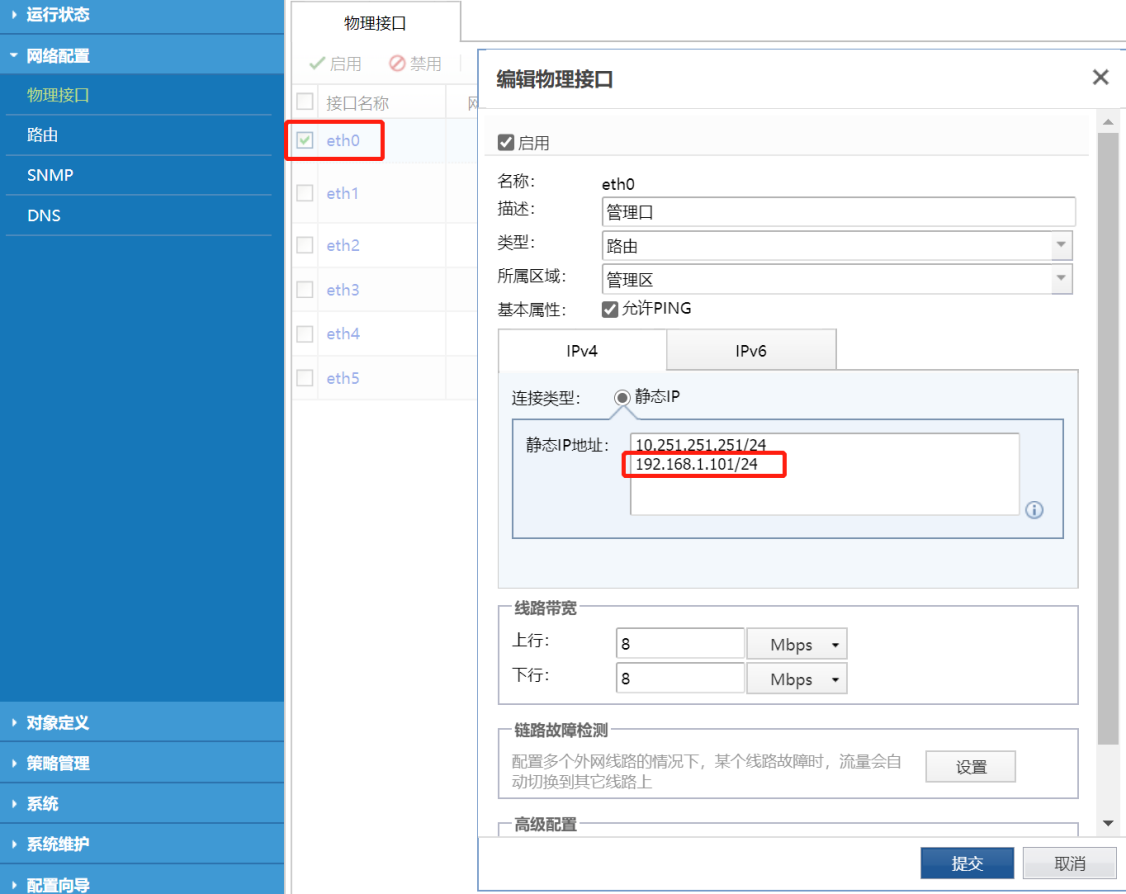The width and height of the screenshot is (1126, 894).
Task: Switch to the IPv6 tab
Action: click(x=751, y=349)
